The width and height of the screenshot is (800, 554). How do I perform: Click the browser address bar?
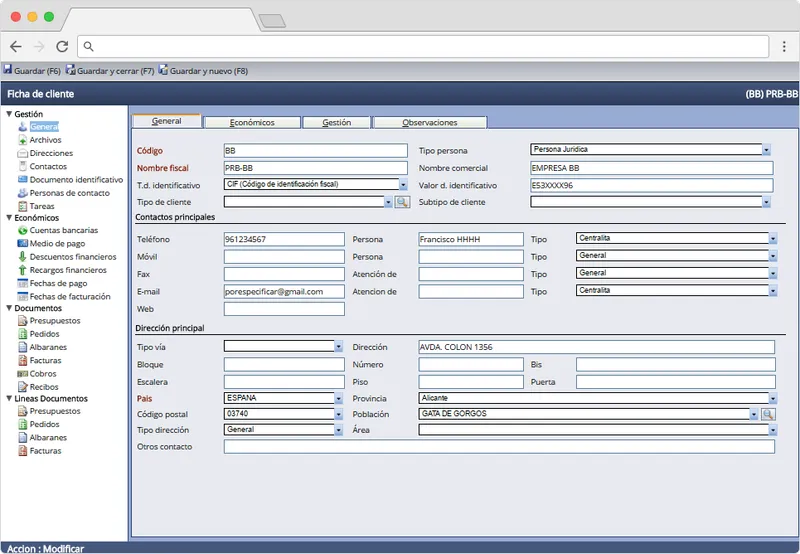point(423,46)
